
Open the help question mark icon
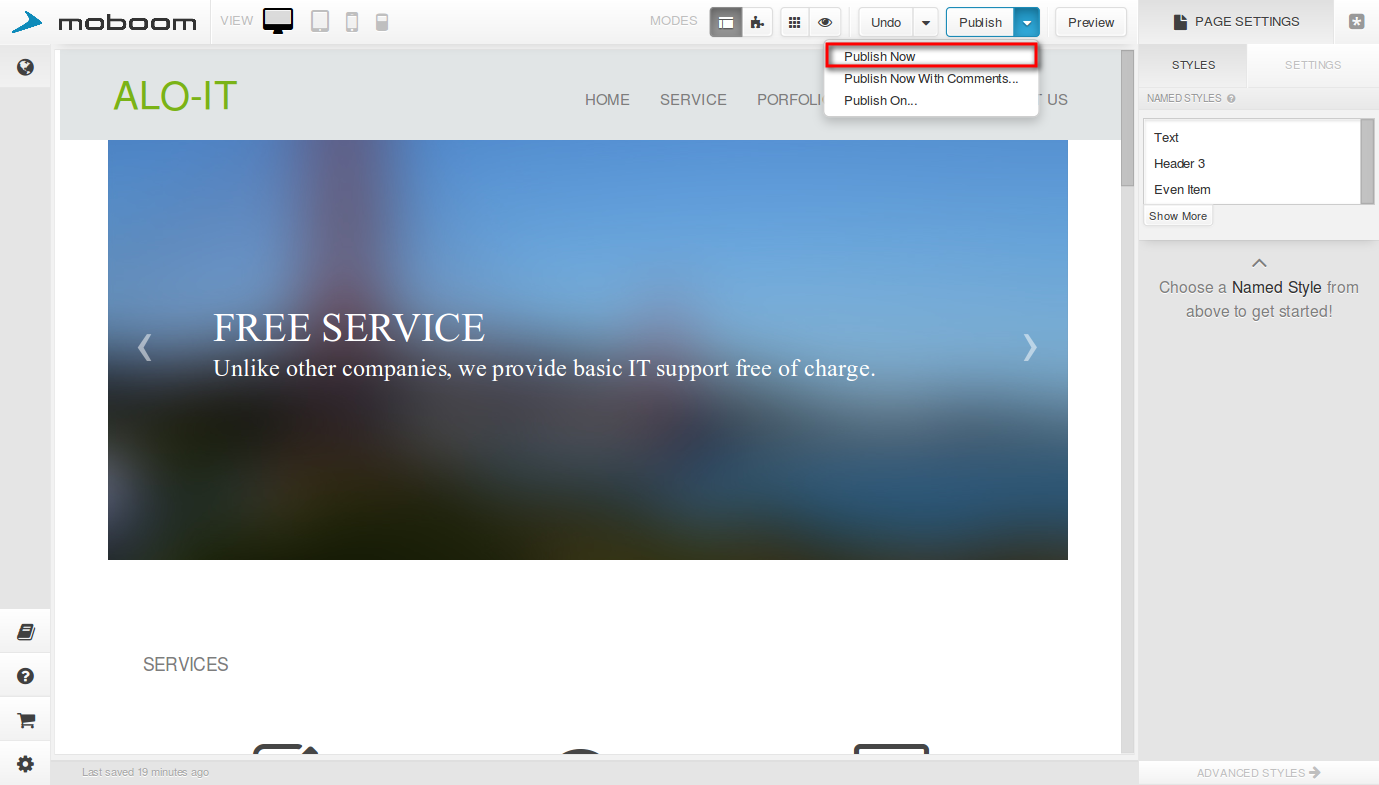point(26,676)
